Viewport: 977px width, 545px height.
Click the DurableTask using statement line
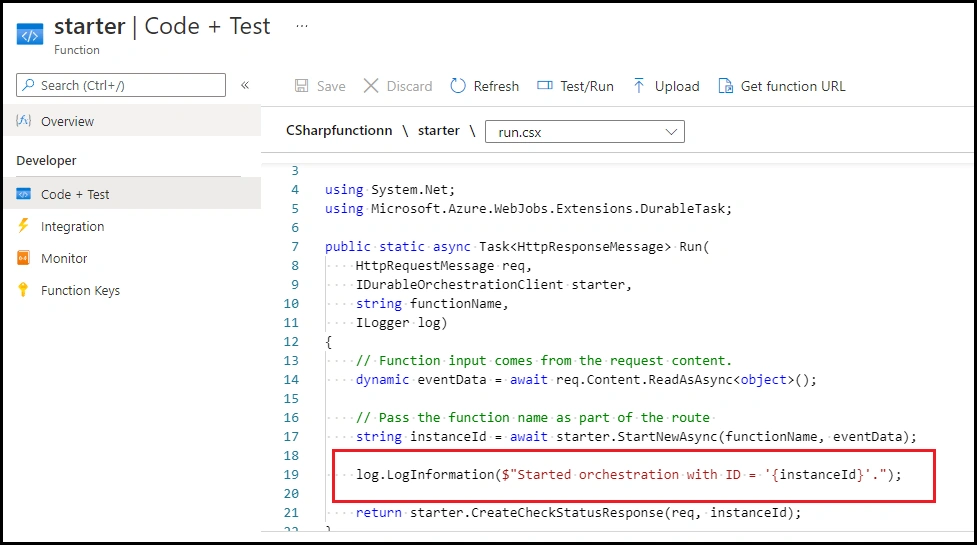[528, 209]
